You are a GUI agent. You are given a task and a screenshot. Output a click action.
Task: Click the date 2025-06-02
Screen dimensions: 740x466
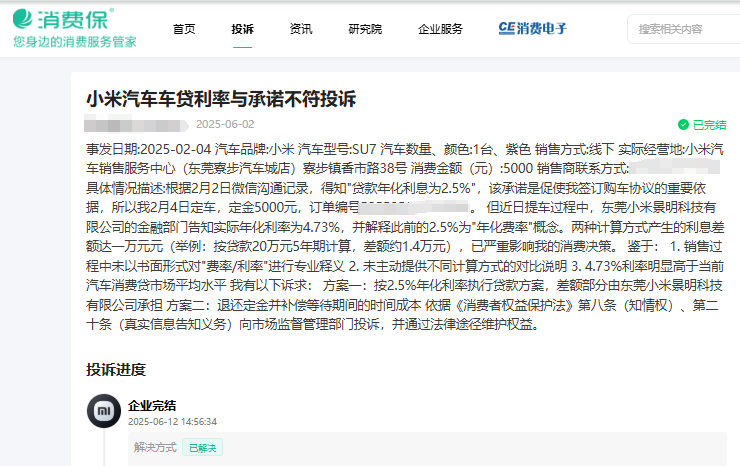pos(225,124)
